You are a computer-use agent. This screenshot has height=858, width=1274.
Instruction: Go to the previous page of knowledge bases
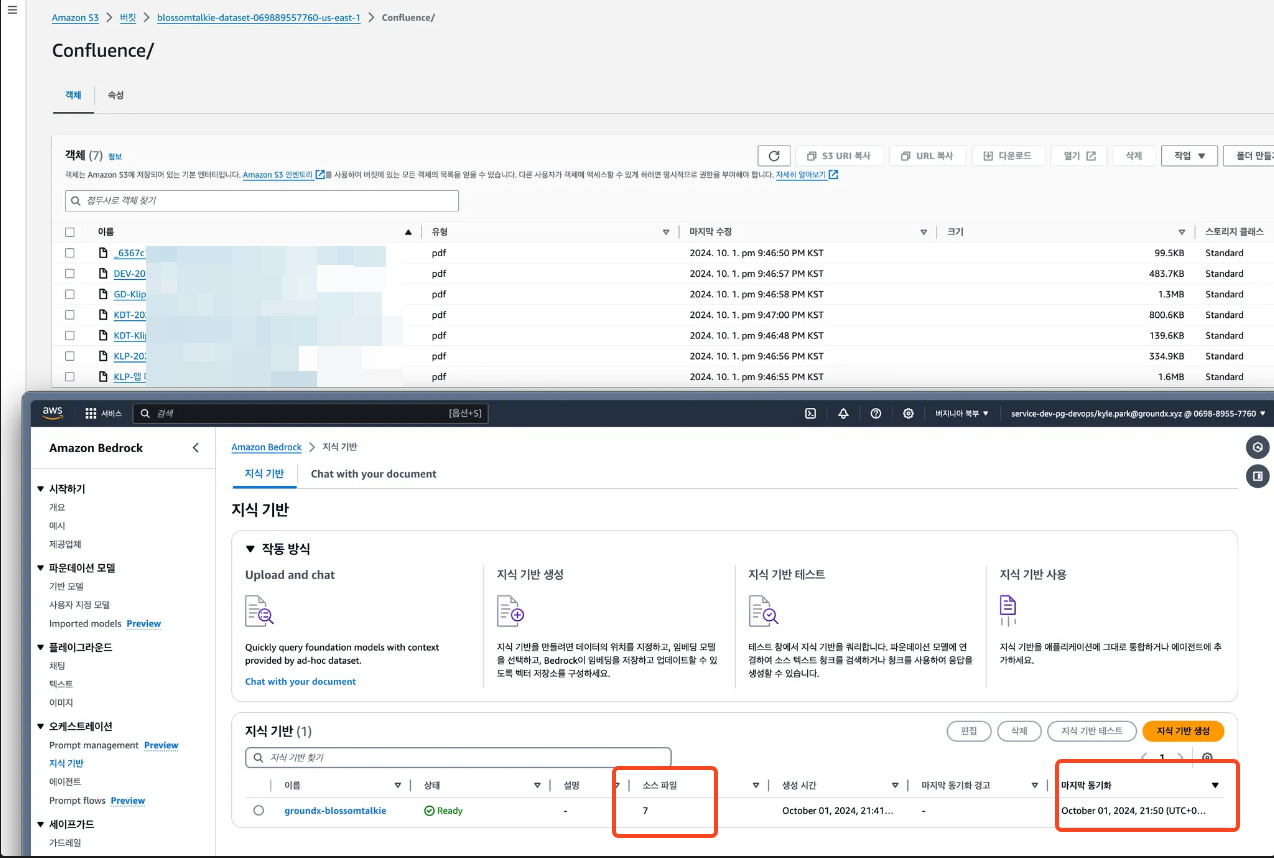point(1145,757)
